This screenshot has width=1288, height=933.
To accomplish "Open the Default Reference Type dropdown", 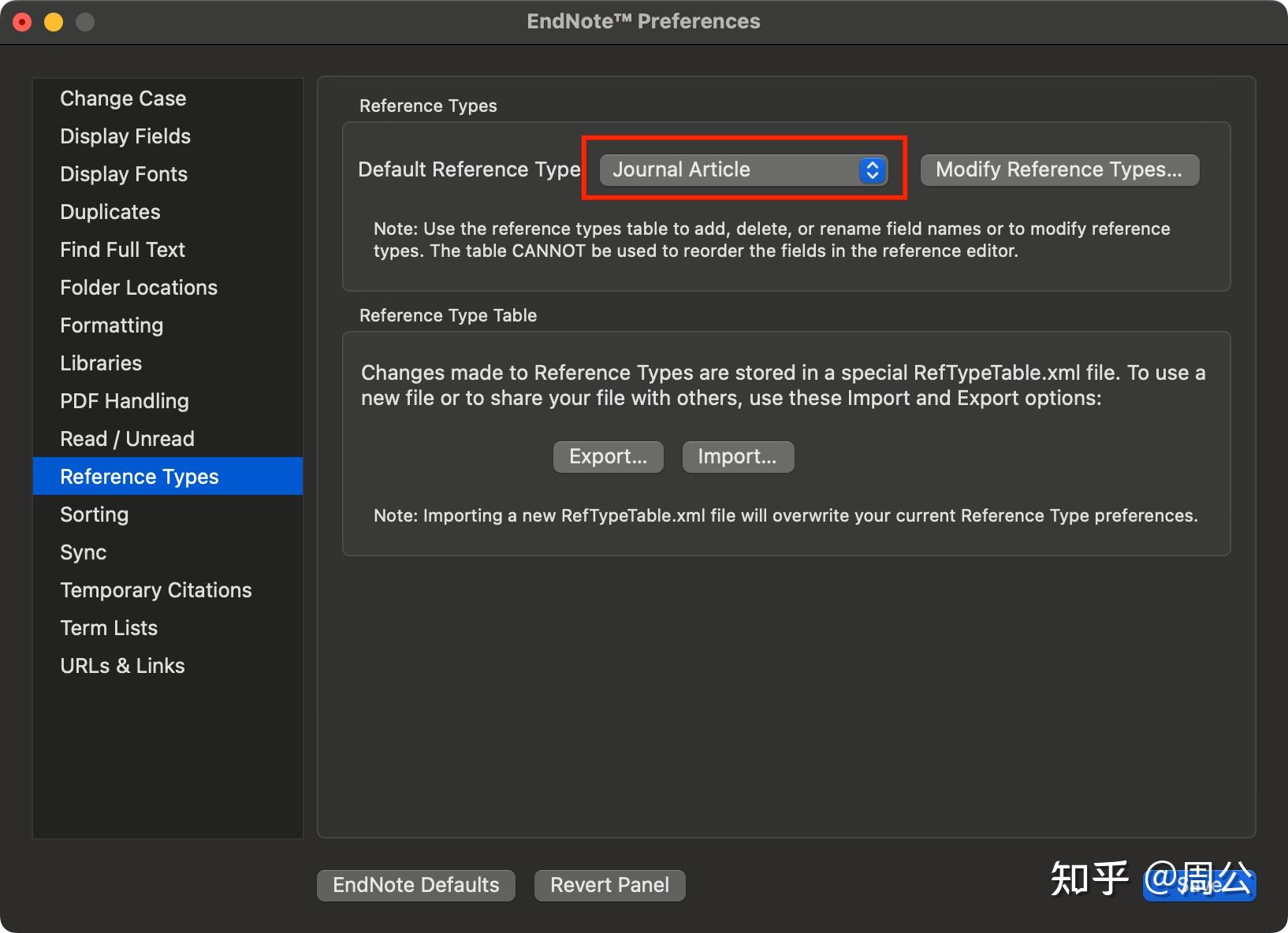I will click(743, 169).
